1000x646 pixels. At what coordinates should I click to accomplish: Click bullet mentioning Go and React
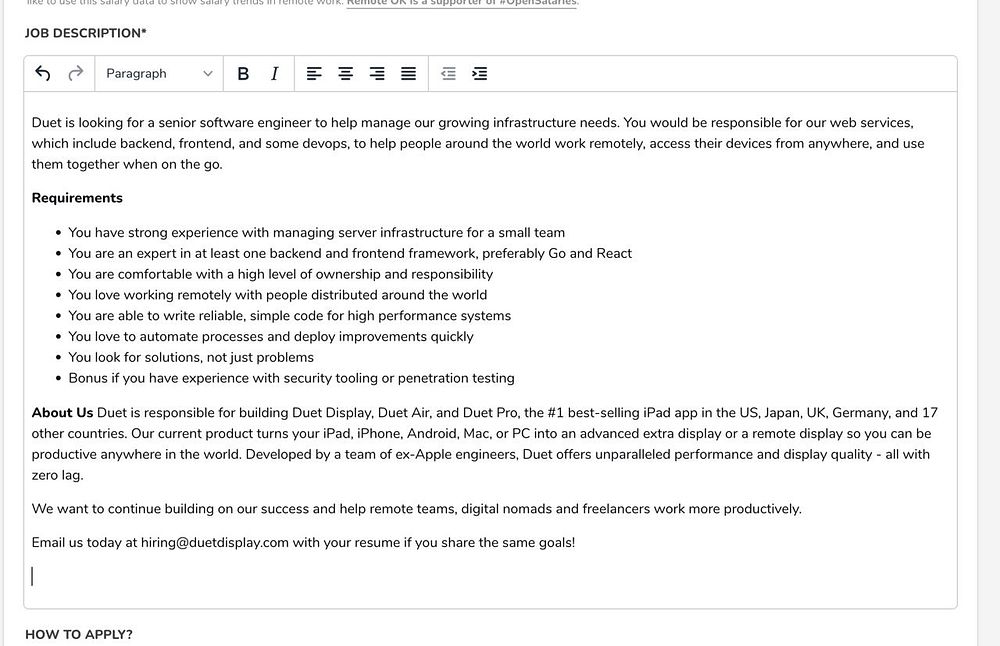pyautogui.click(x=350, y=253)
